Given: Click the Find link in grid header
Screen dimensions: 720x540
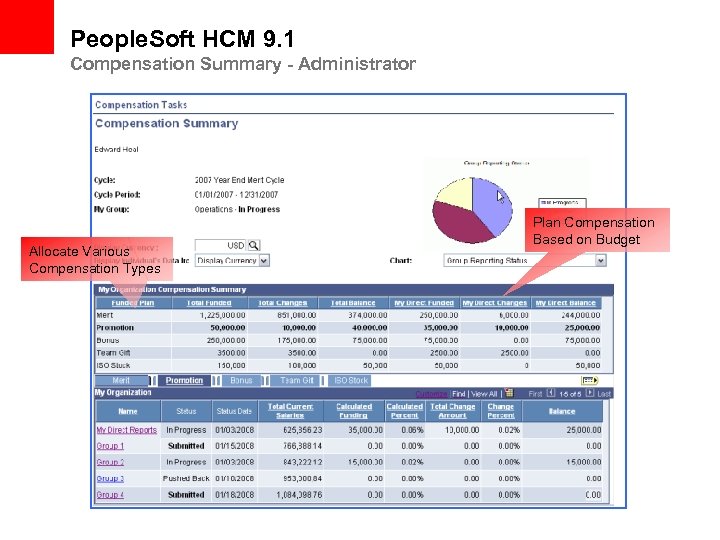Looking at the screenshot, I should [458, 394].
